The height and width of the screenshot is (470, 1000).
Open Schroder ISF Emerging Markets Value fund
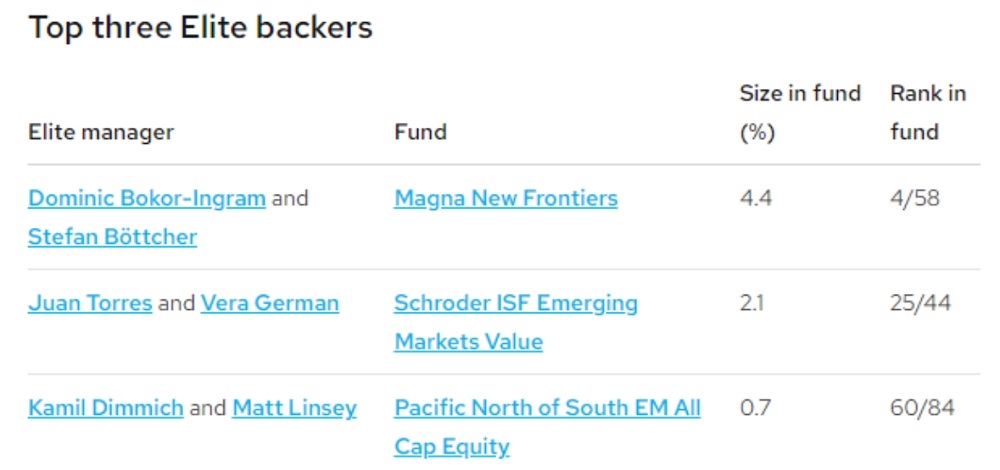(x=516, y=322)
